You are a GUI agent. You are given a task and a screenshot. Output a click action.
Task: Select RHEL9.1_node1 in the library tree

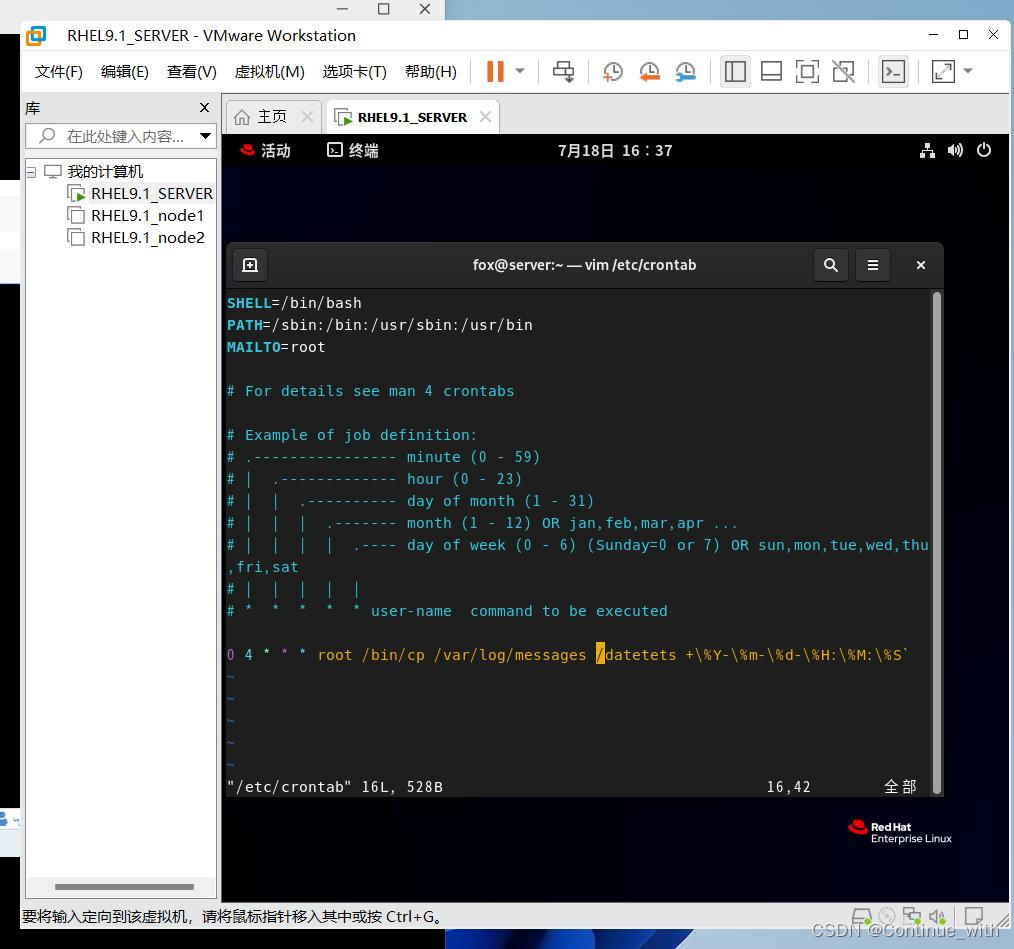[136, 215]
